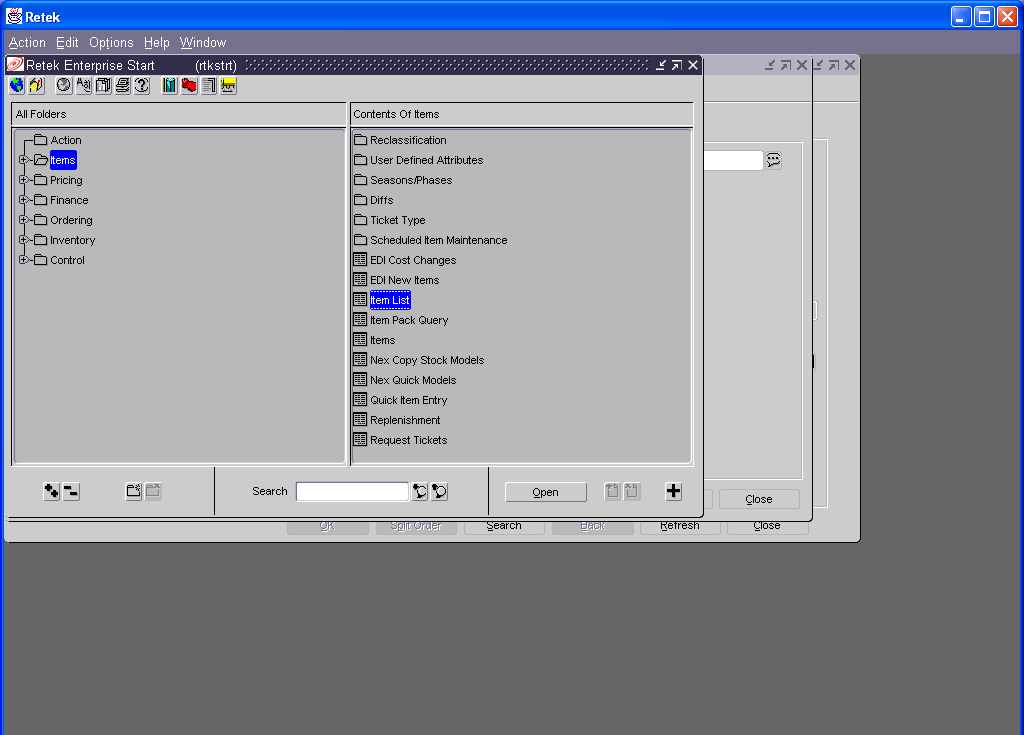Viewport: 1024px width, 735px height.
Task: Select the Pricing folder label
Action: click(67, 180)
